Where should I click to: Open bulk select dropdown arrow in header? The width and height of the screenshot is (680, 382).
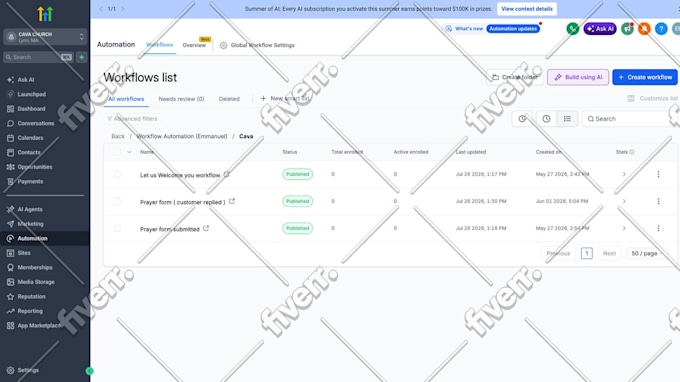tap(129, 152)
